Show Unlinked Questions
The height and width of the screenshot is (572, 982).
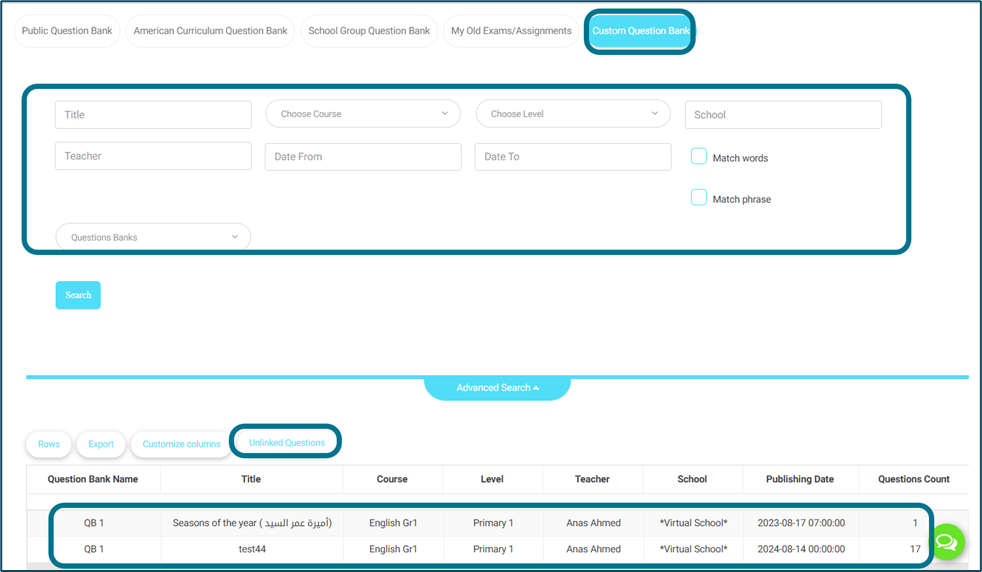[x=287, y=442]
